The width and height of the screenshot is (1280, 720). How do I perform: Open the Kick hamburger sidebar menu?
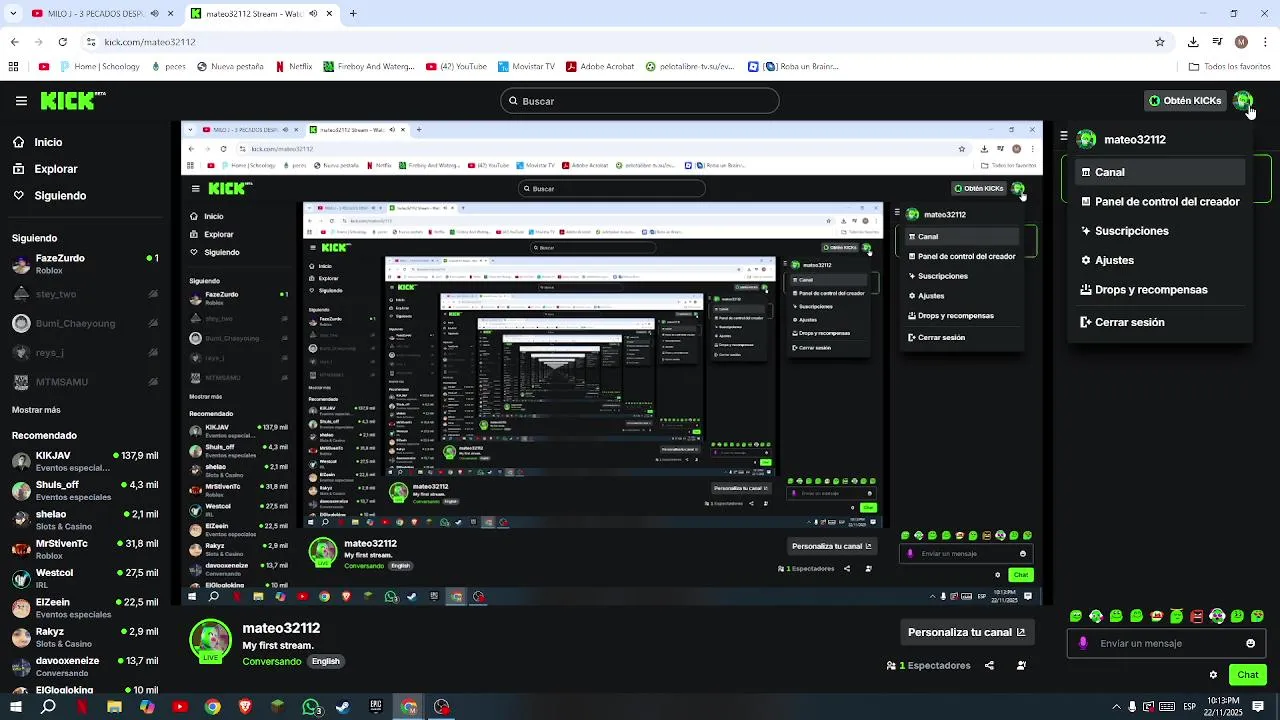tap(21, 101)
